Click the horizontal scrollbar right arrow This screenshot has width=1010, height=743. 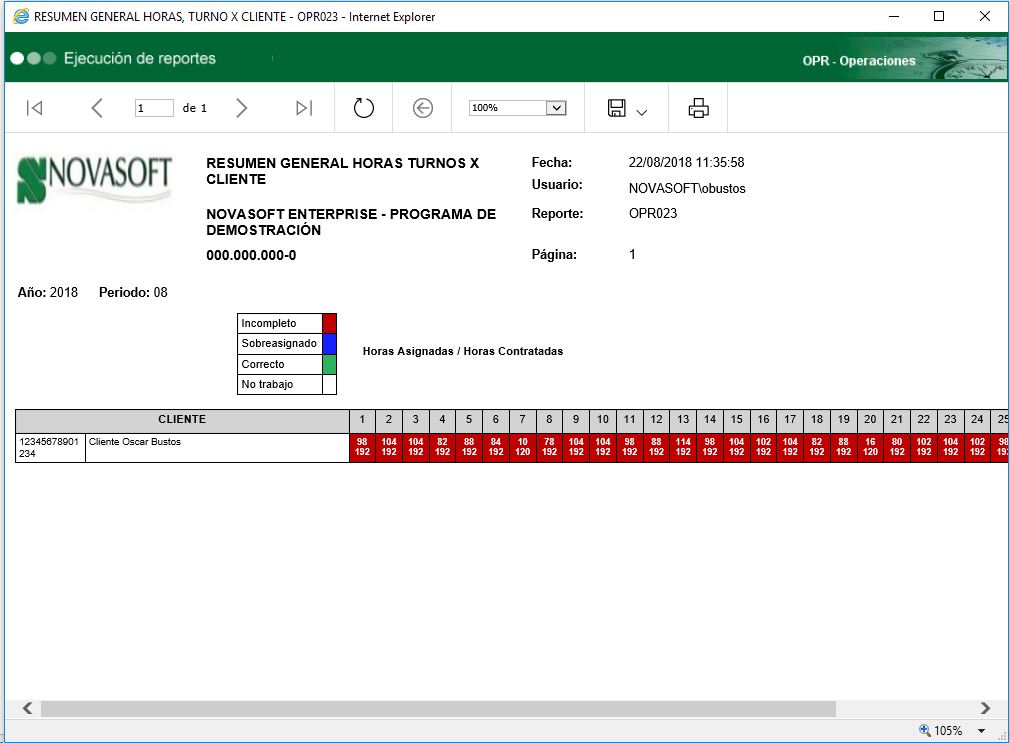[x=985, y=708]
